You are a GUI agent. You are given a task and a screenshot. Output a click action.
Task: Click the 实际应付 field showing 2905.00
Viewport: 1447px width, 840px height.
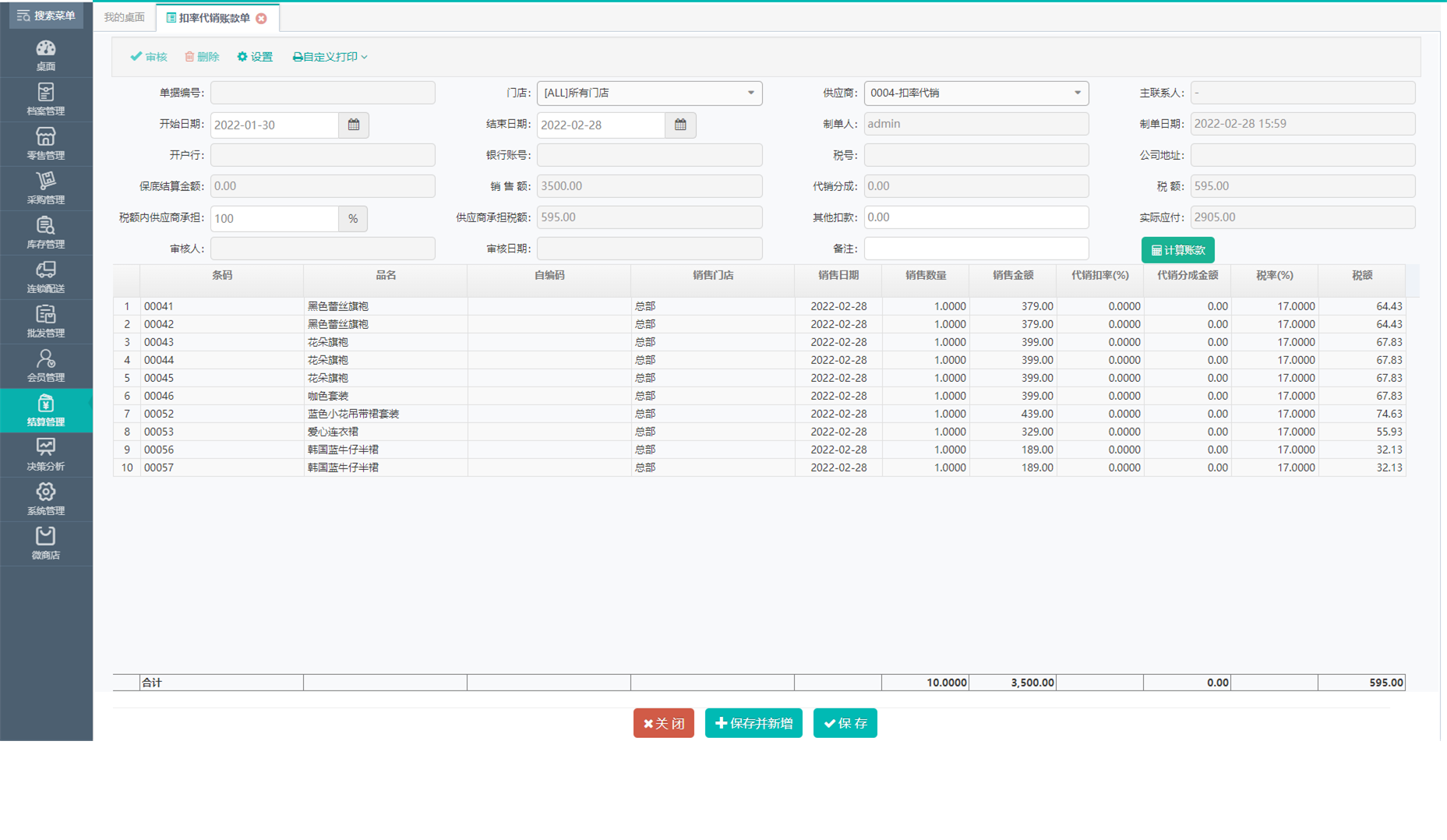[x=1303, y=217]
